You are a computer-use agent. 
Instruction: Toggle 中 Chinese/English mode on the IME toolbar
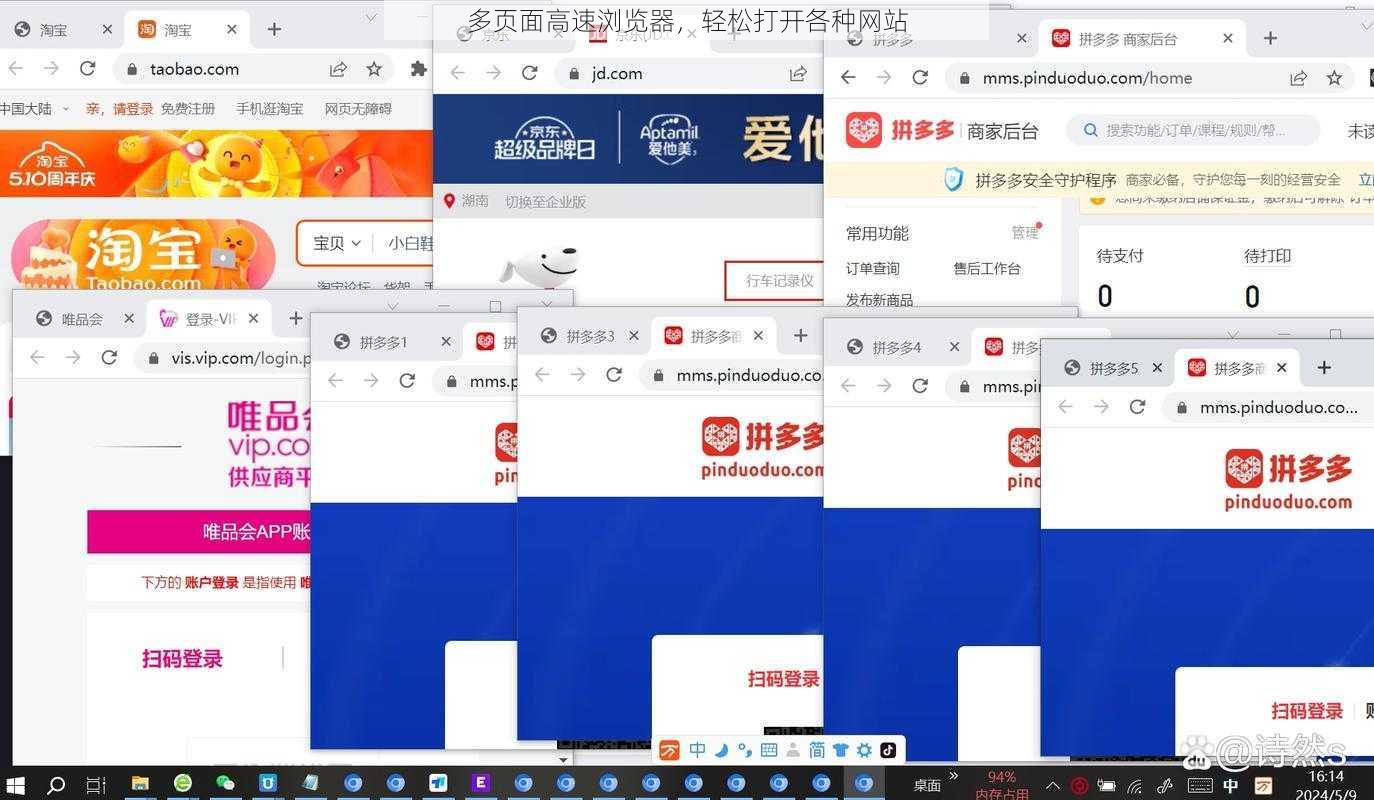pyautogui.click(x=697, y=750)
